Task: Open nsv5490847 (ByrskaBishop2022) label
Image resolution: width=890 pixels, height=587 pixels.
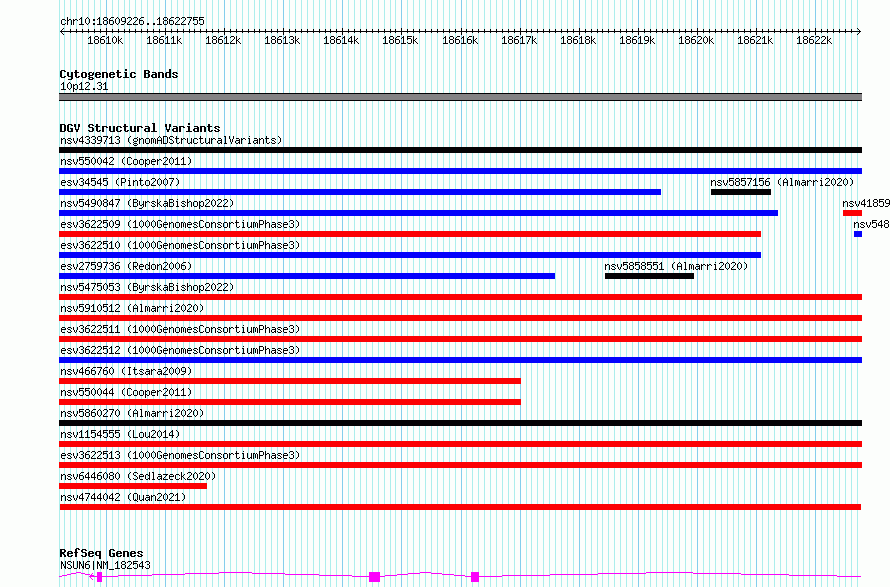Action: pyautogui.click(x=147, y=203)
